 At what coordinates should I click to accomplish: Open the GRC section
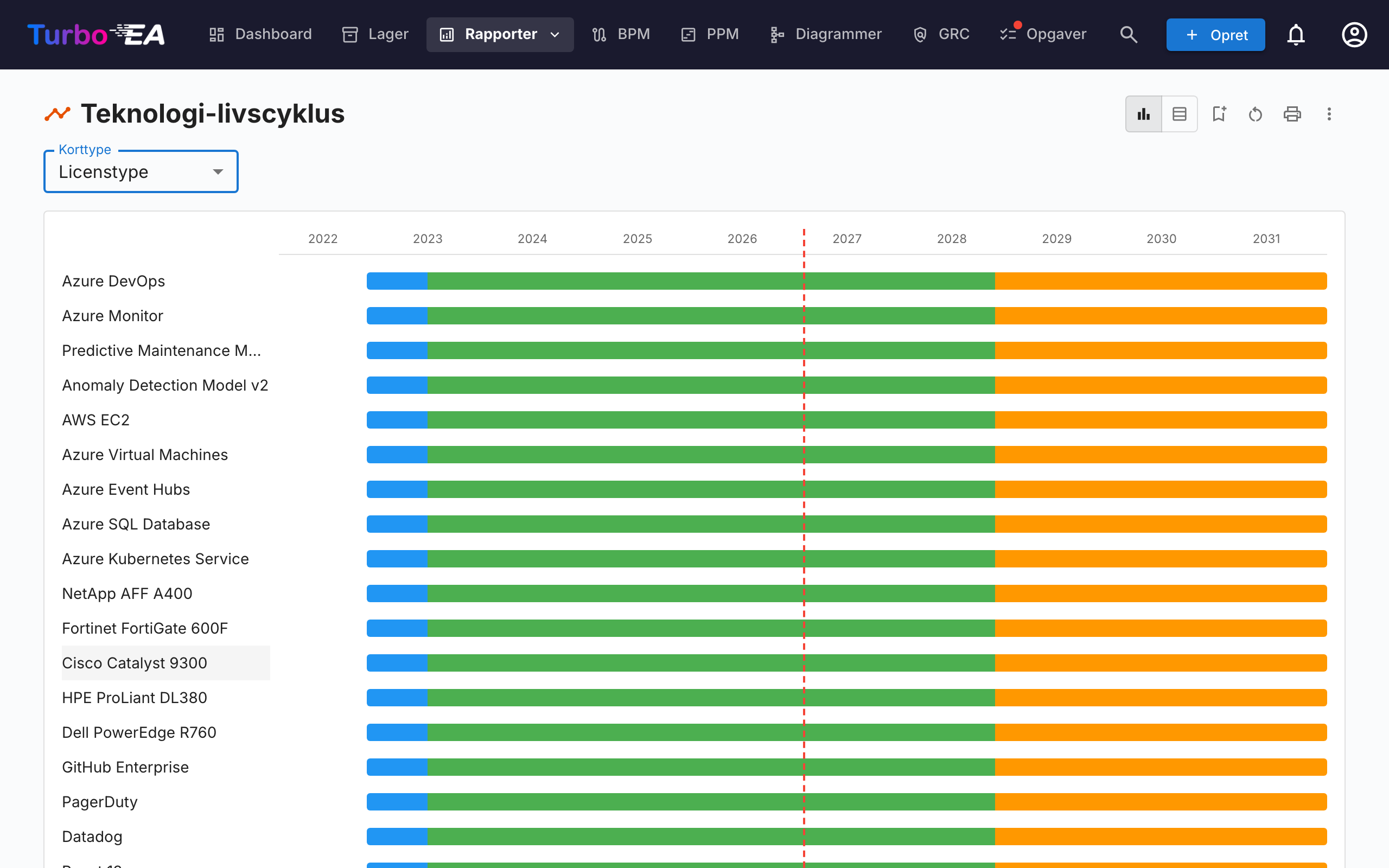[942, 34]
